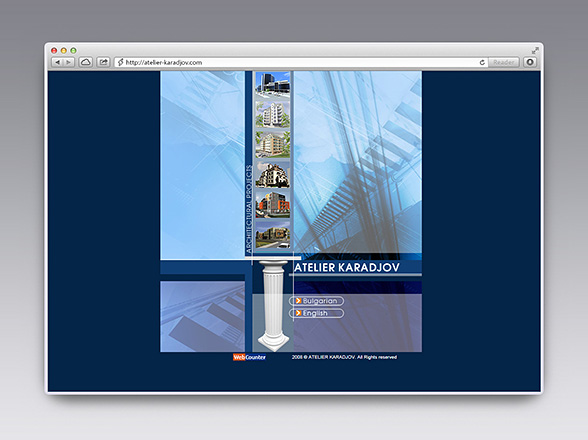Reload the page with the refresh icon
588x440 pixels.
(x=482, y=62)
